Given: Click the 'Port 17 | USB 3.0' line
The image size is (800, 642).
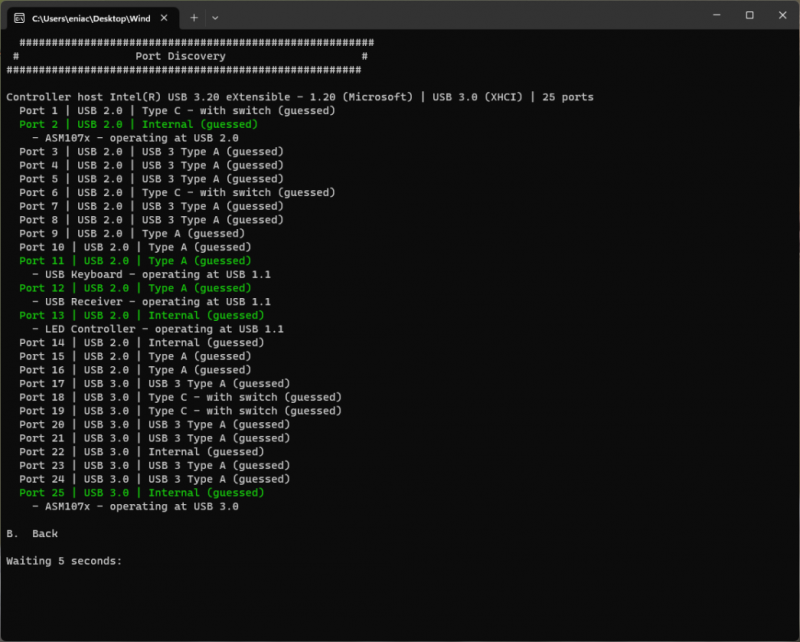Looking at the screenshot, I should click(x=155, y=384).
